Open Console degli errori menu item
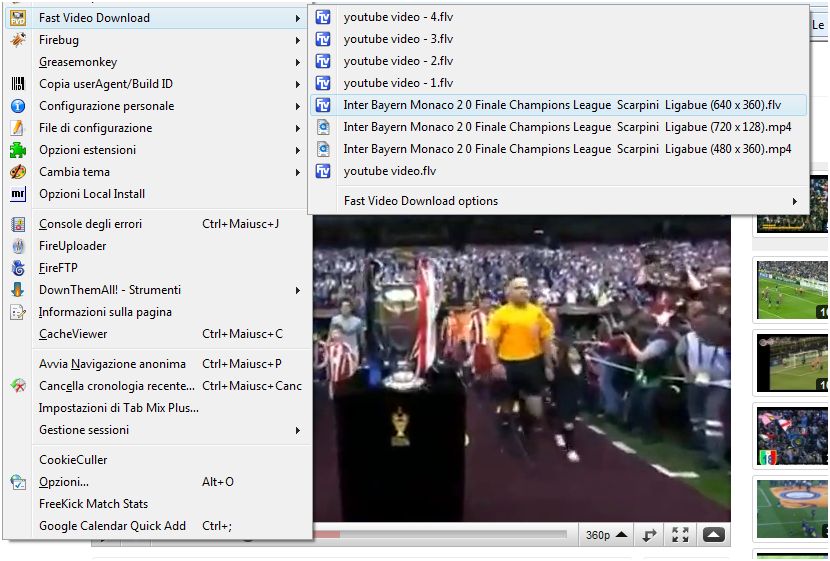Image resolution: width=830 pixels, height=561 pixels. pos(90,224)
